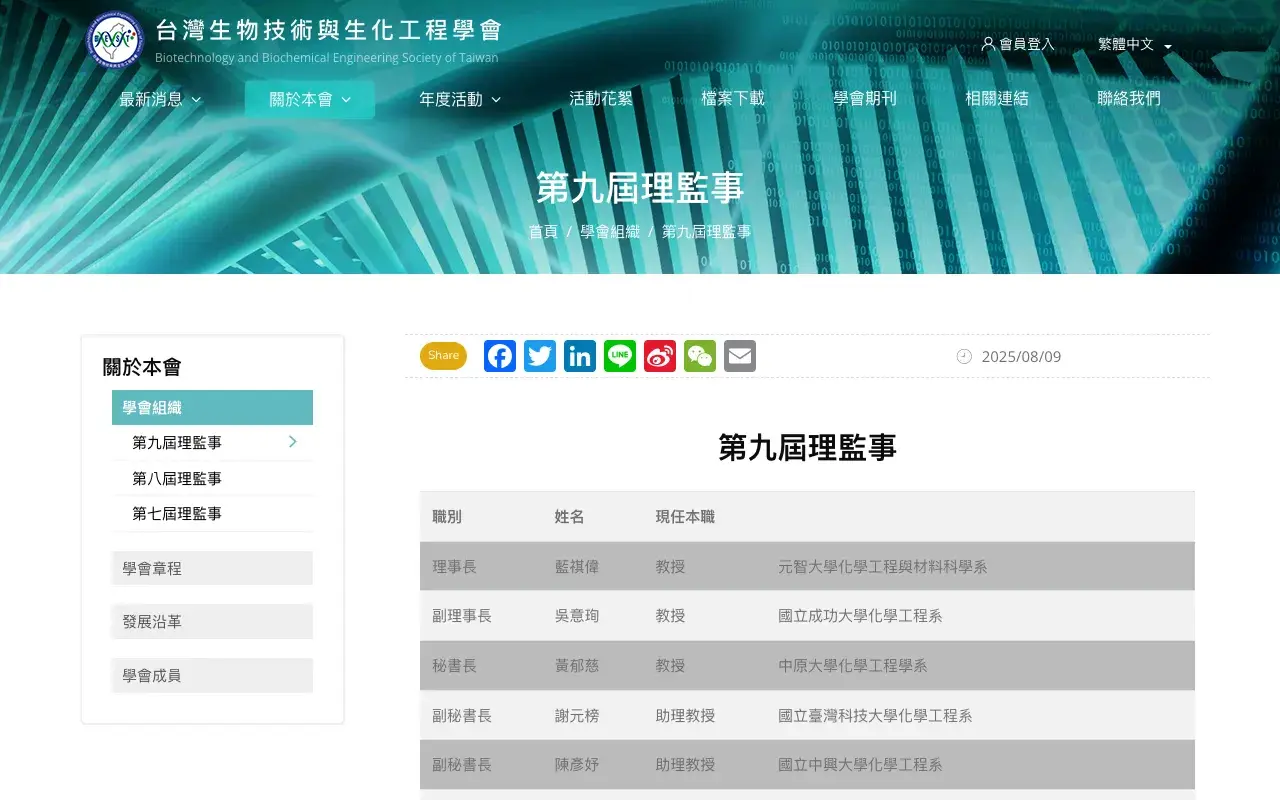Click the 現任本職 column header

pos(685,517)
